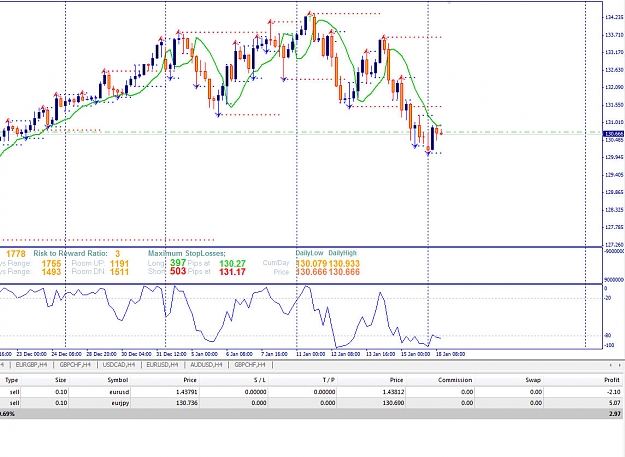The image size is (625, 457).
Task: Click the DailyHigh value 130.933
Action: tap(344, 264)
